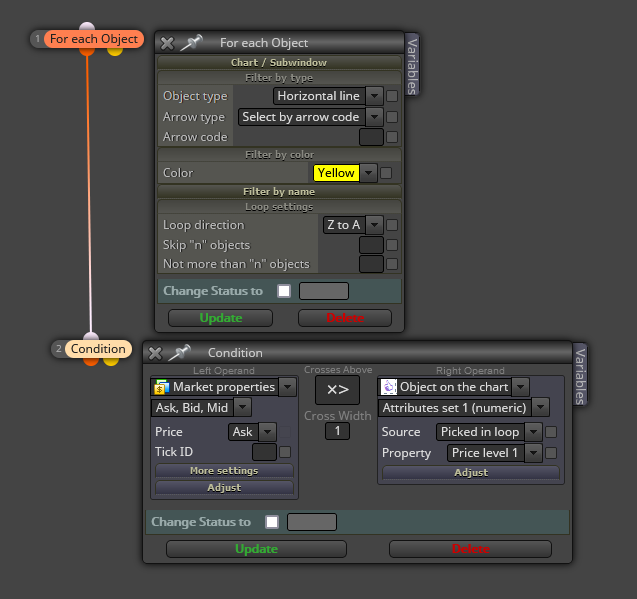Expand the Chart / Subwindow section
The width and height of the screenshot is (637, 599).
click(279, 63)
